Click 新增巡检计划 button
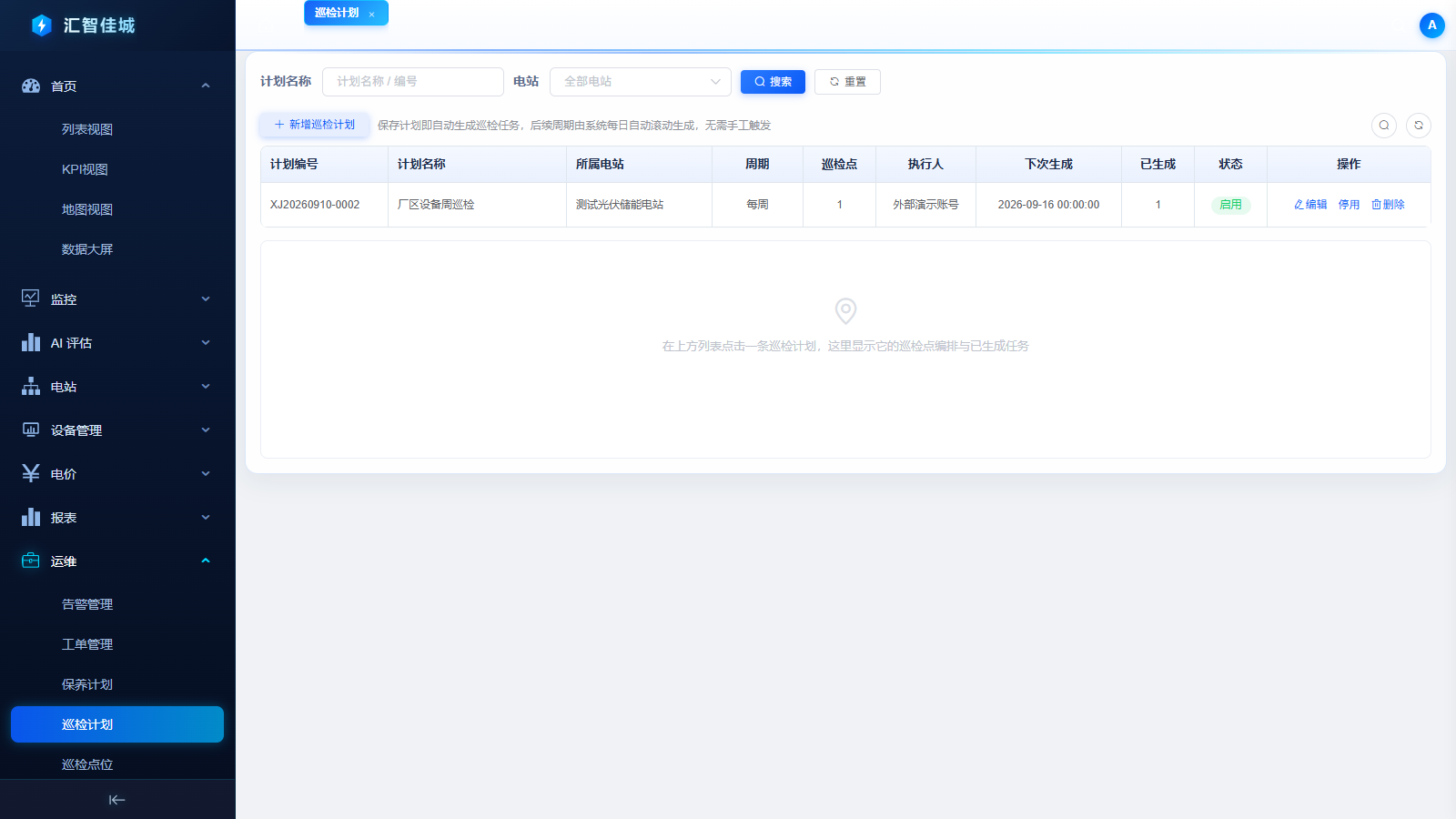The height and width of the screenshot is (819, 1456). [x=315, y=125]
